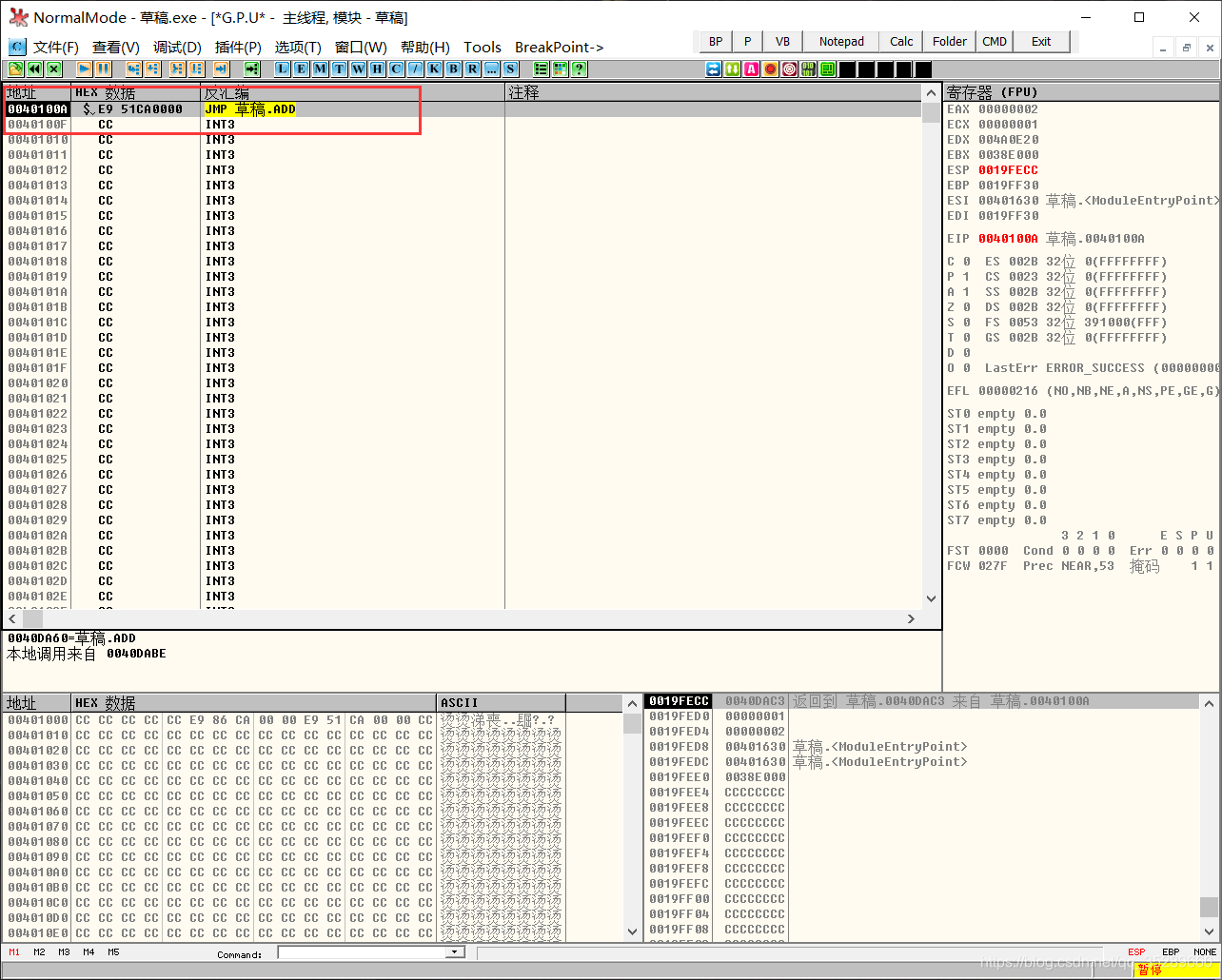Close the debugged program with the X toolbar icon
The image size is (1222, 980).
pos(54,69)
